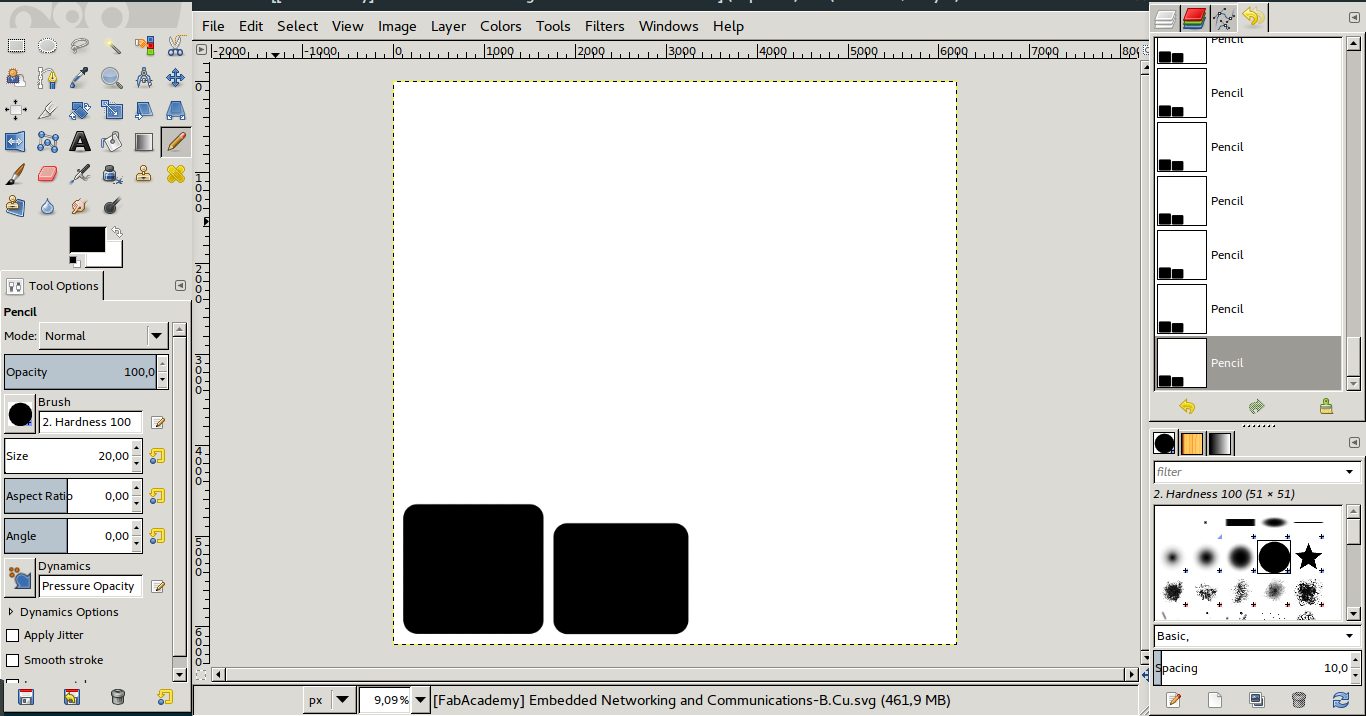The image size is (1366, 716).
Task: Select the Select by Color tool
Action: (x=144, y=46)
